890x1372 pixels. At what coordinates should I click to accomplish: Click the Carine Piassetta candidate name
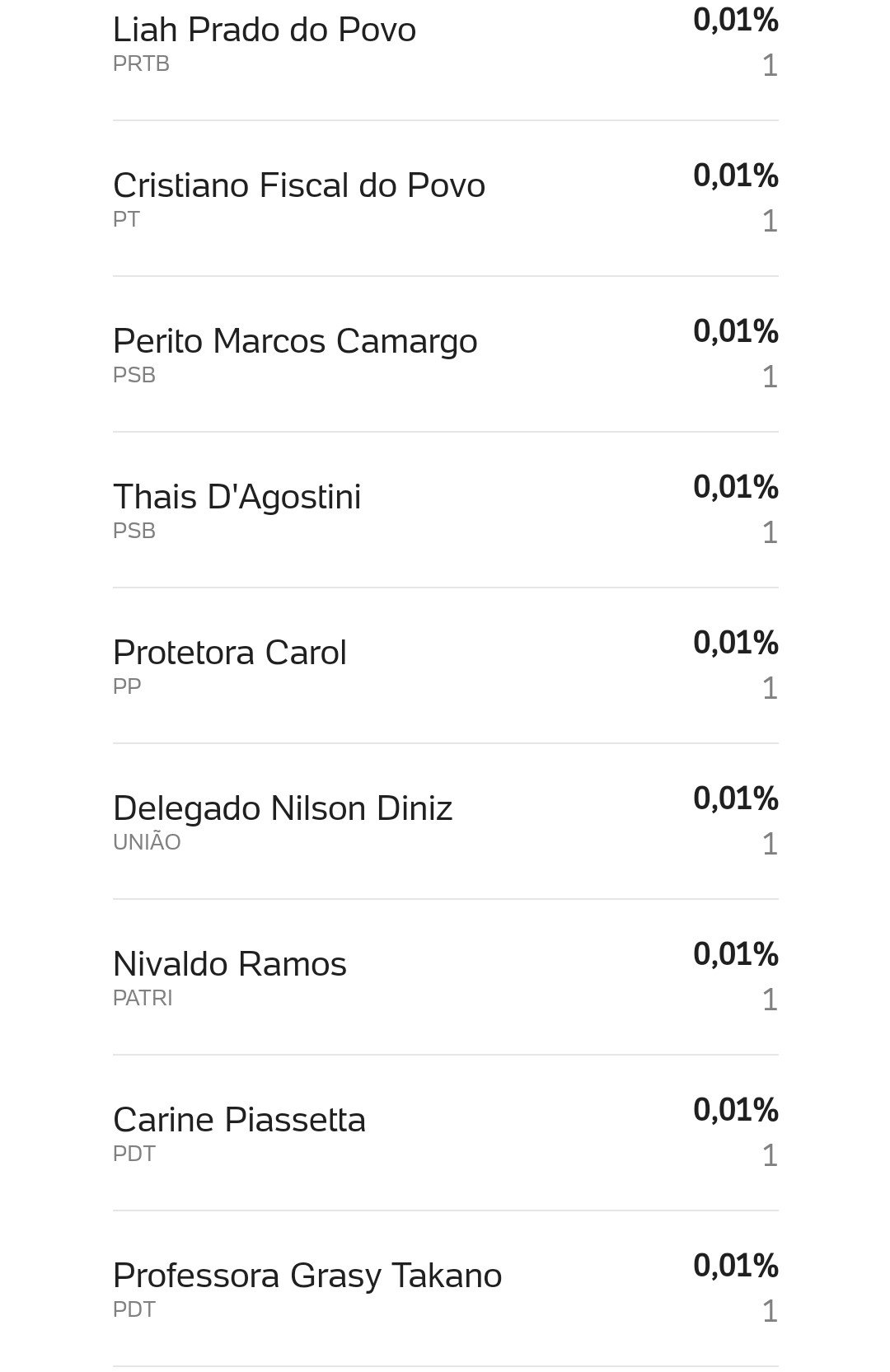pyautogui.click(x=239, y=1120)
